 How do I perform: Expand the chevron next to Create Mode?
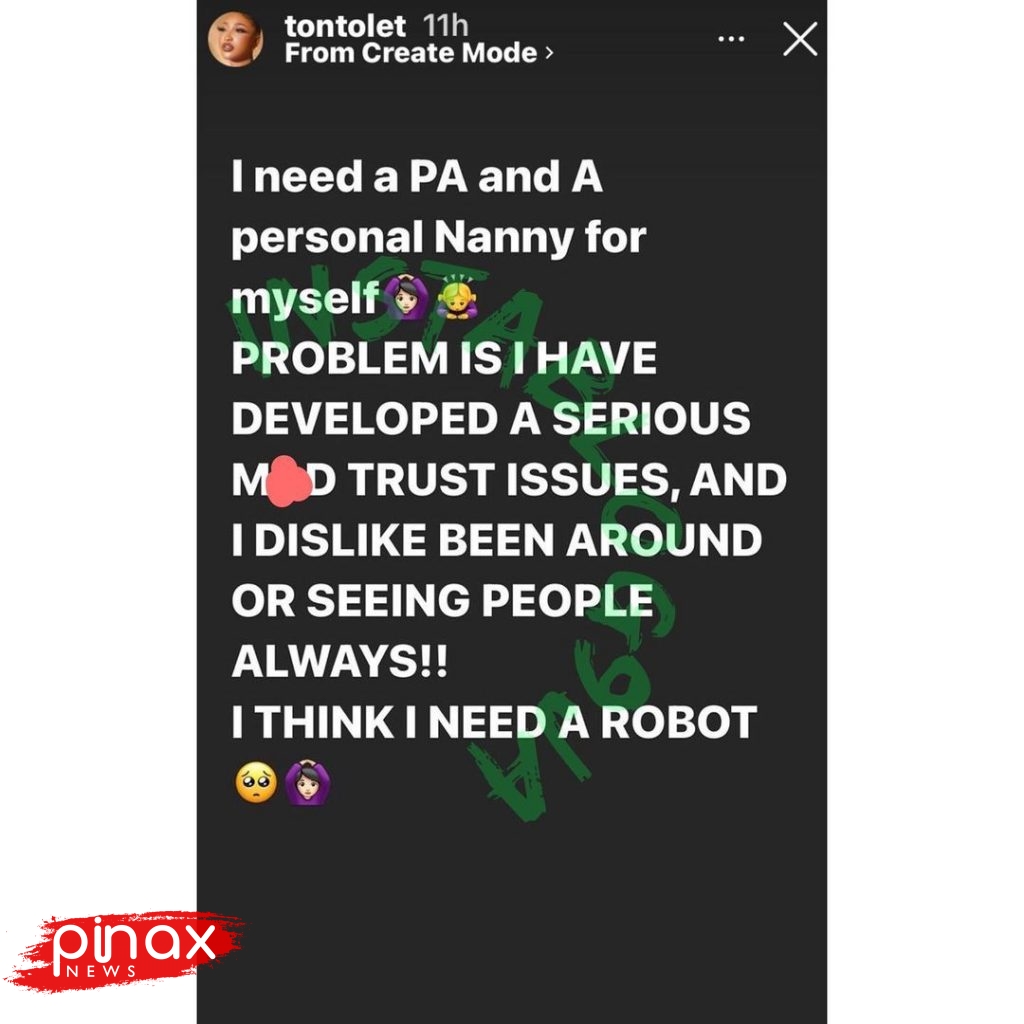pyautogui.click(x=549, y=53)
